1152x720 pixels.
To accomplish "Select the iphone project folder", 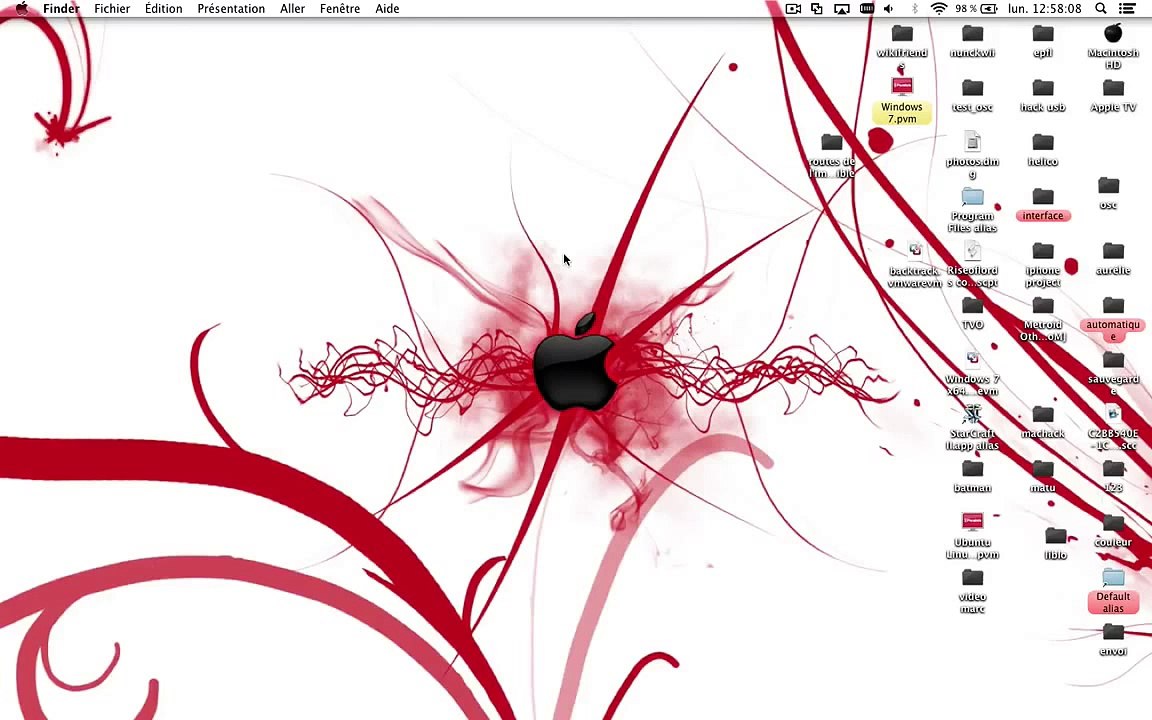I will (1043, 251).
